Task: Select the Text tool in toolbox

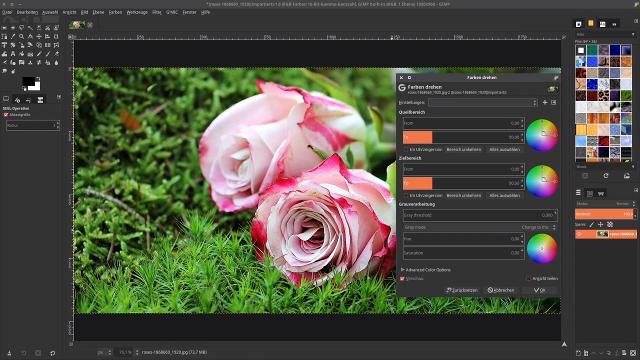Action: pyautogui.click(x=4, y=45)
